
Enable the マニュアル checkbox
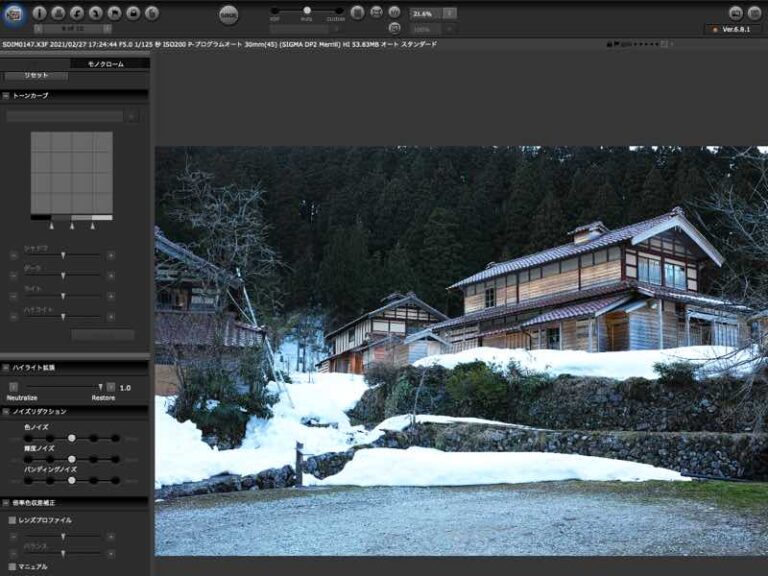coord(12,566)
